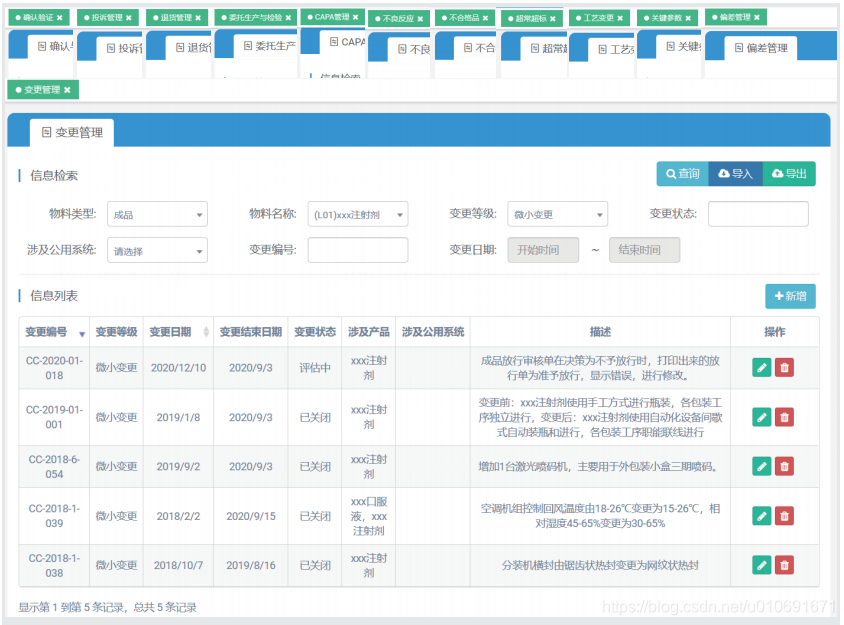
Task: Click the 导出 export button
Action: [x=789, y=174]
